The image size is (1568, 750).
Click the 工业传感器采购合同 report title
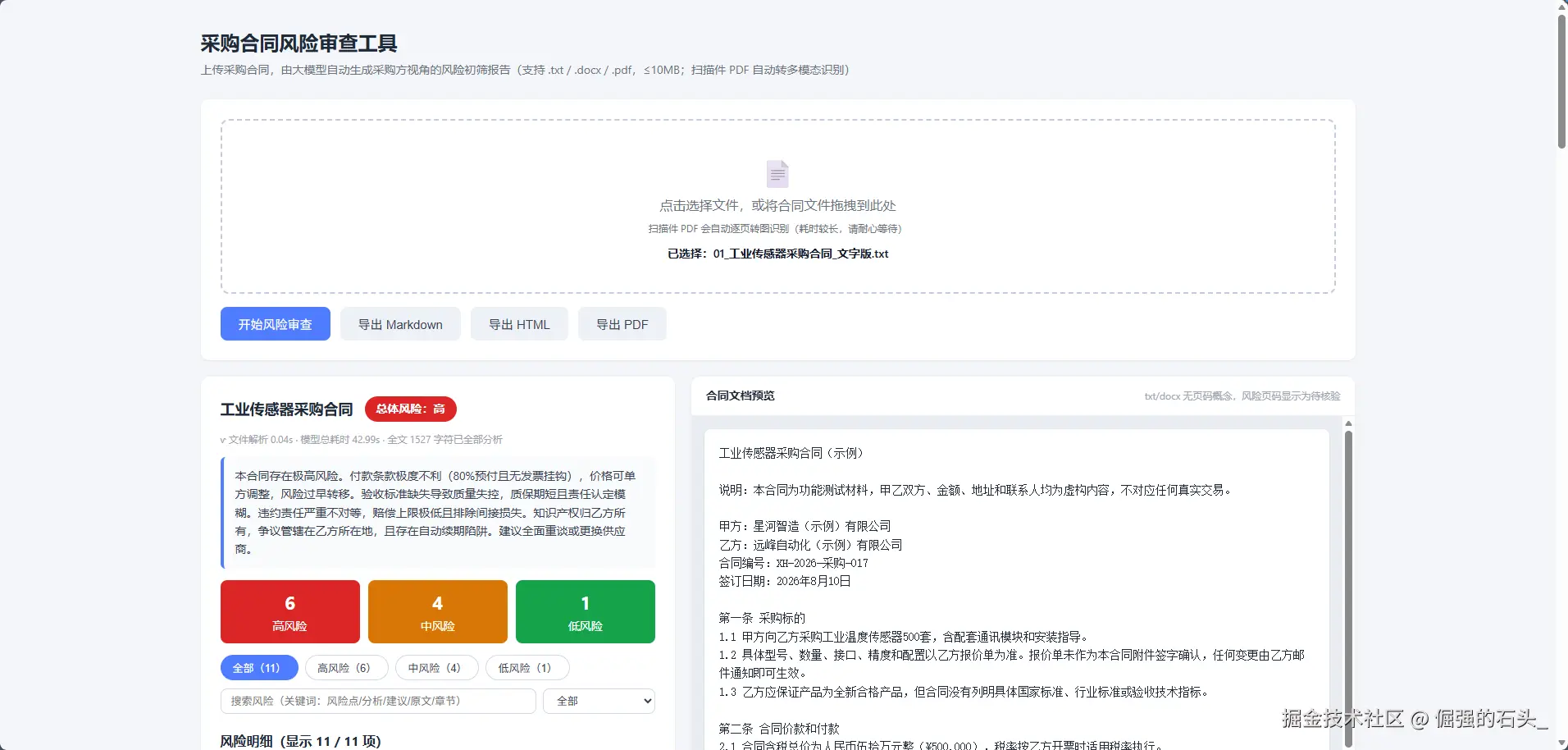tap(287, 409)
